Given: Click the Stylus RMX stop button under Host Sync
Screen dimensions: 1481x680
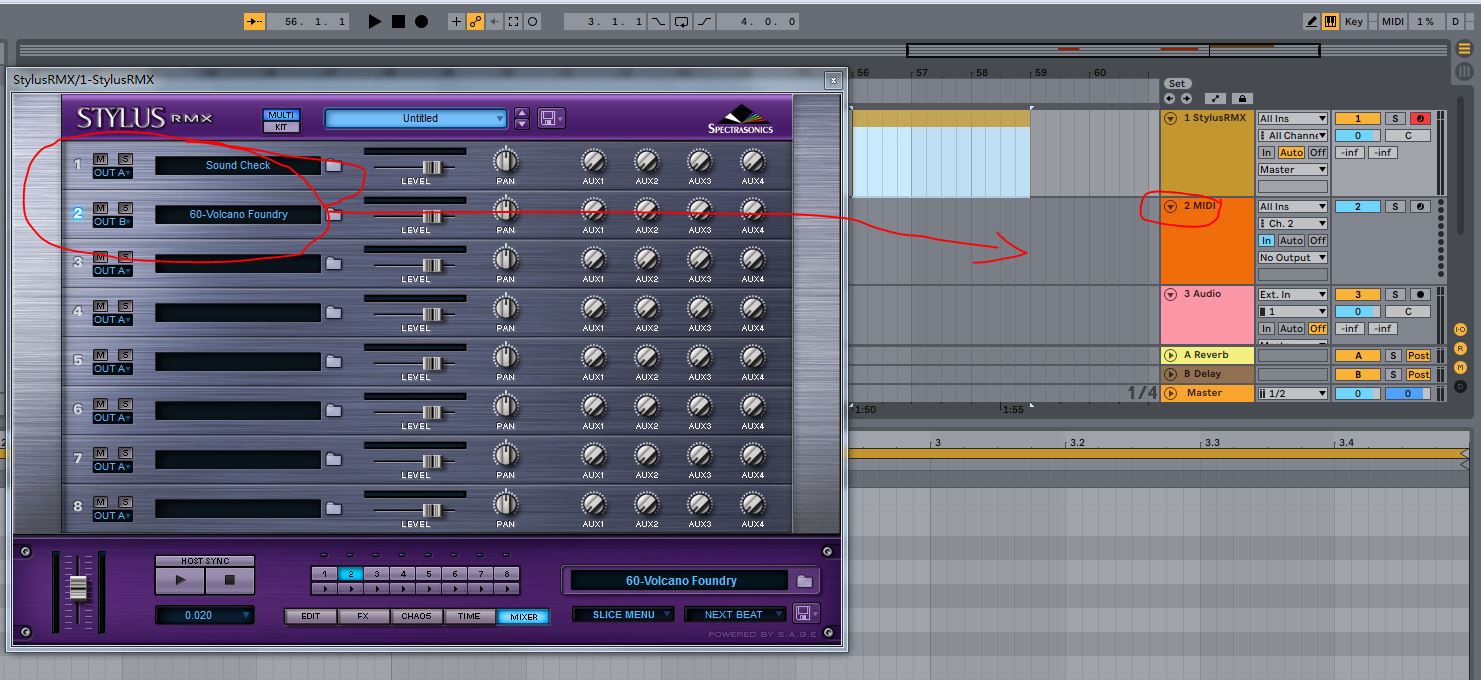Looking at the screenshot, I should [x=229, y=579].
